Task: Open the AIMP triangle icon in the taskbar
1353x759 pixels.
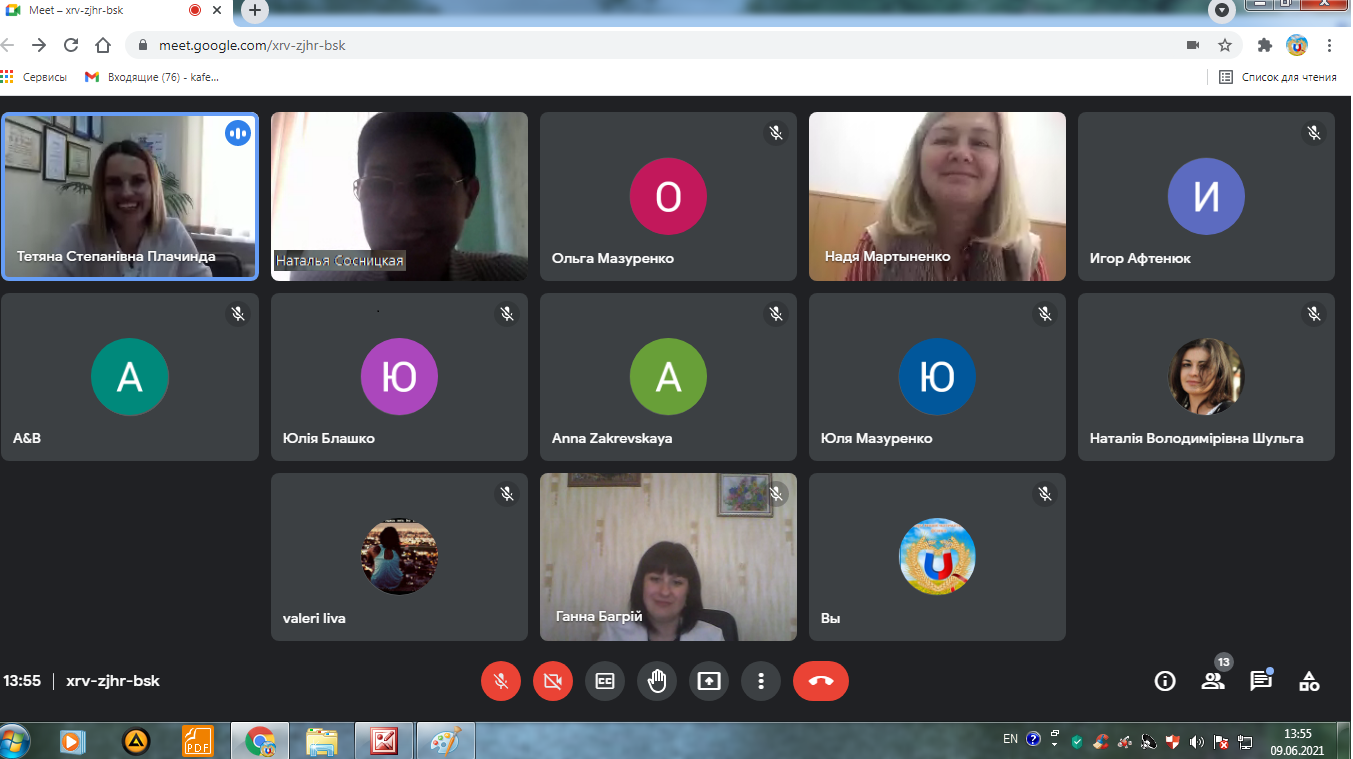Action: click(x=135, y=742)
